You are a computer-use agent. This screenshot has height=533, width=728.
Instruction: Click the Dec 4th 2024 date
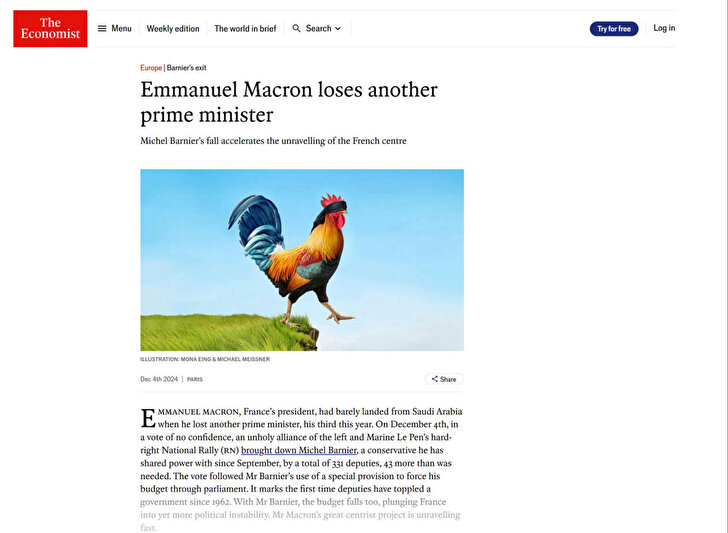click(x=159, y=379)
